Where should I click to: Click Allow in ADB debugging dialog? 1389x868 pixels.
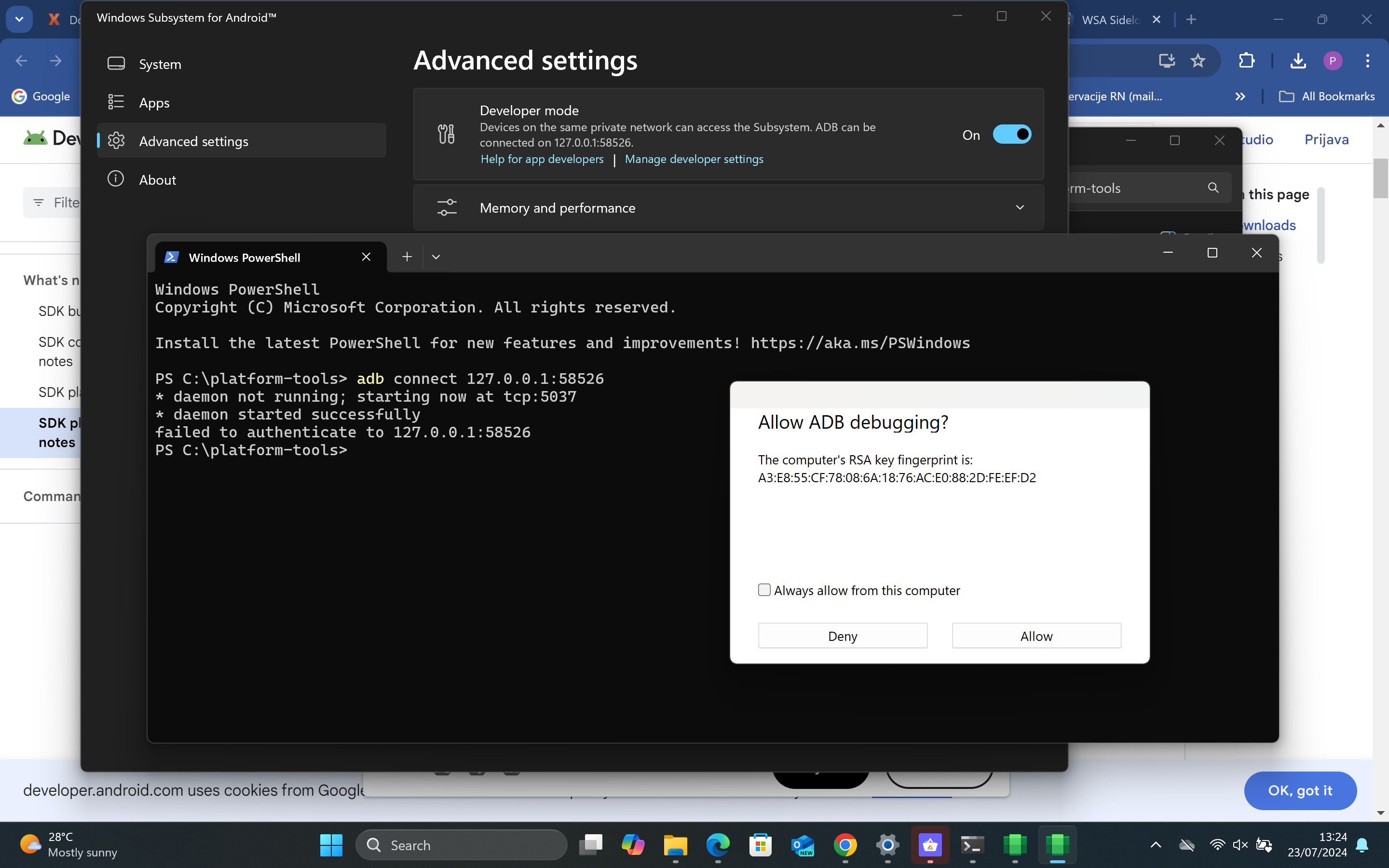1036,636
